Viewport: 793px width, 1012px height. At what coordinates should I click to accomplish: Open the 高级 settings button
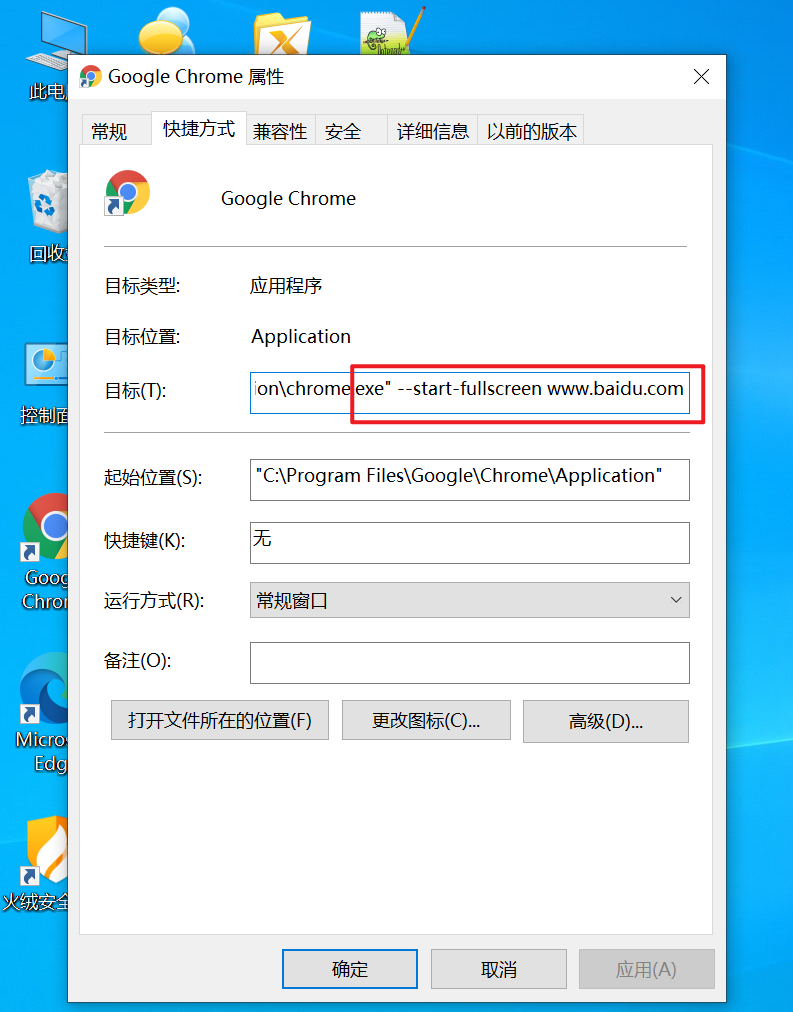(x=605, y=721)
